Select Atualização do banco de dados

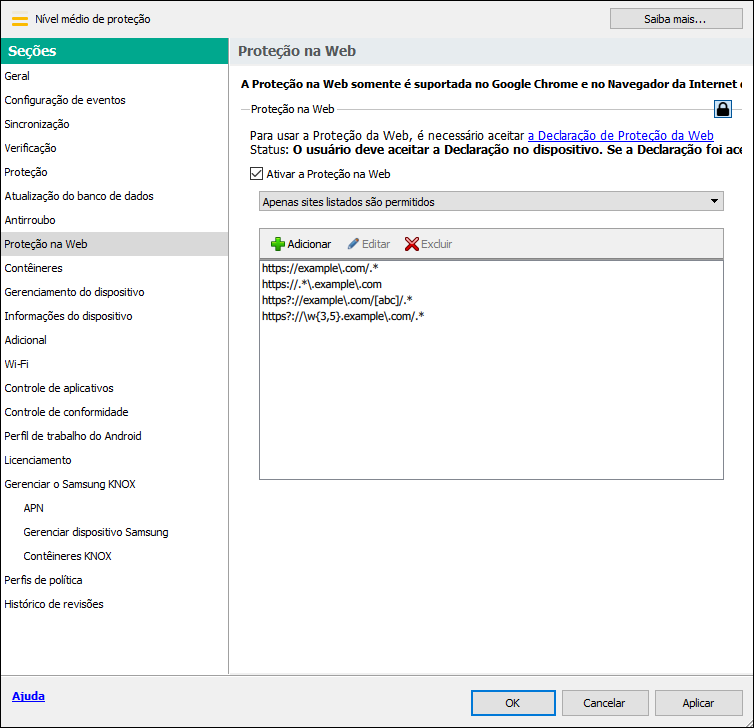point(114,196)
